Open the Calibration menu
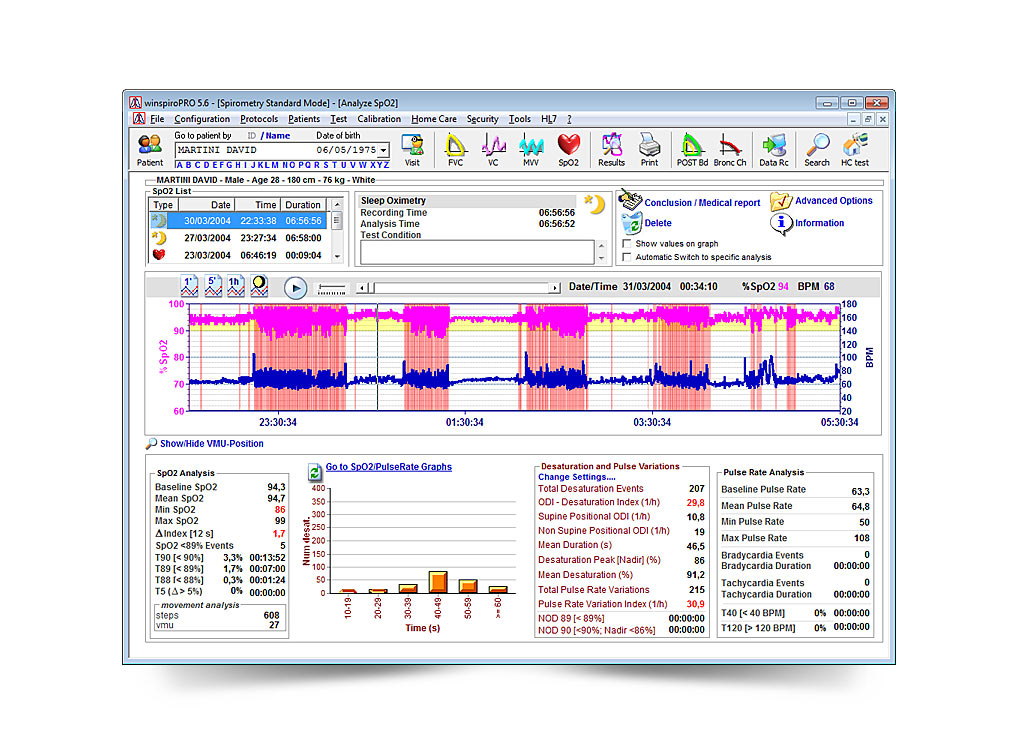 (x=379, y=119)
